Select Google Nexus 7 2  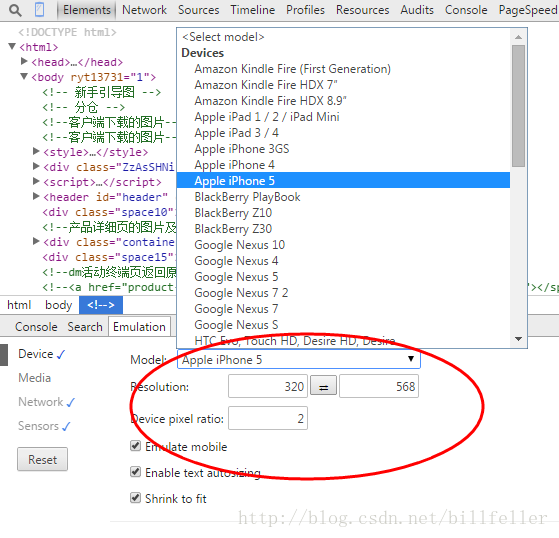[x=343, y=293]
